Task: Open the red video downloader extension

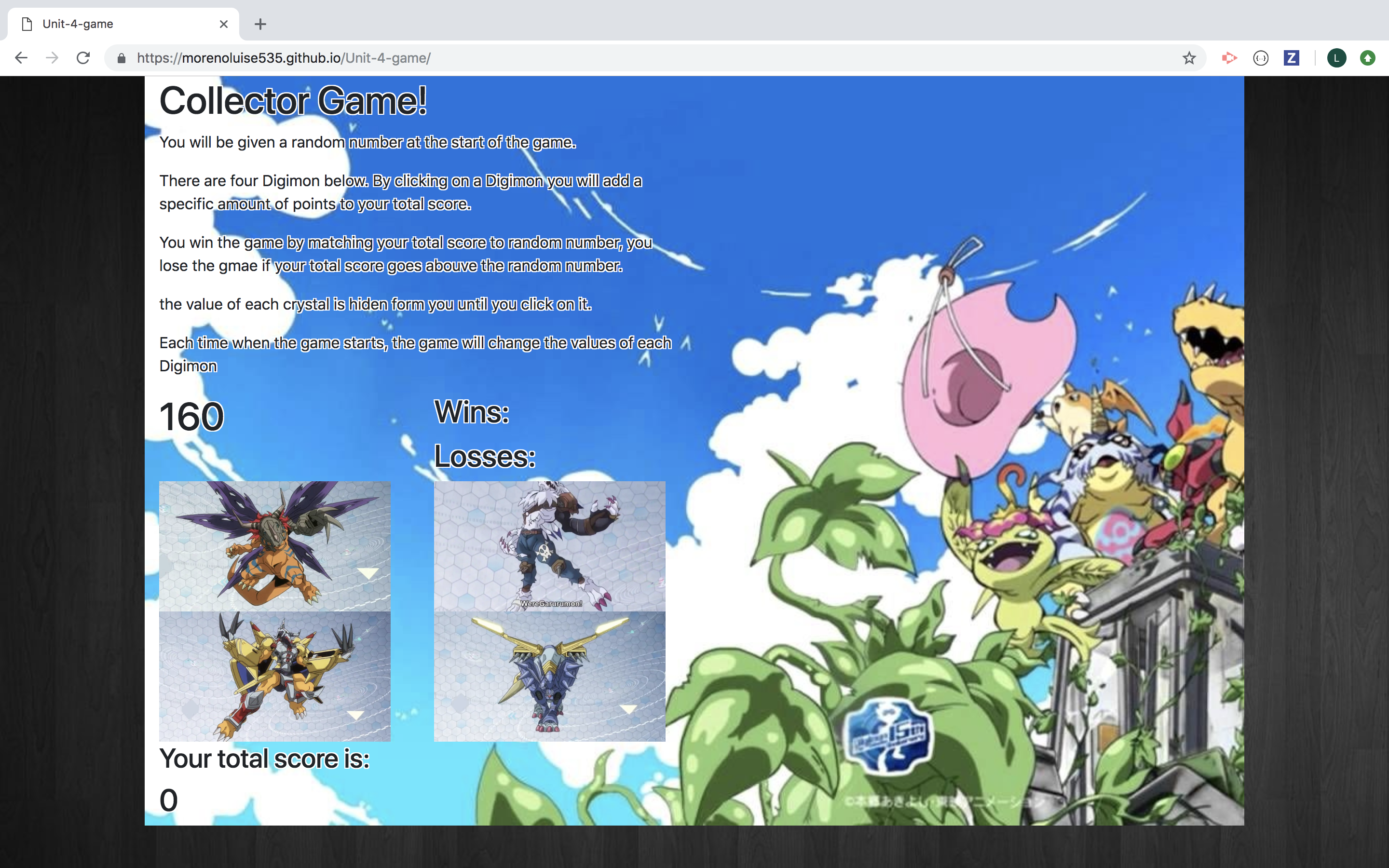Action: pos(1229,57)
